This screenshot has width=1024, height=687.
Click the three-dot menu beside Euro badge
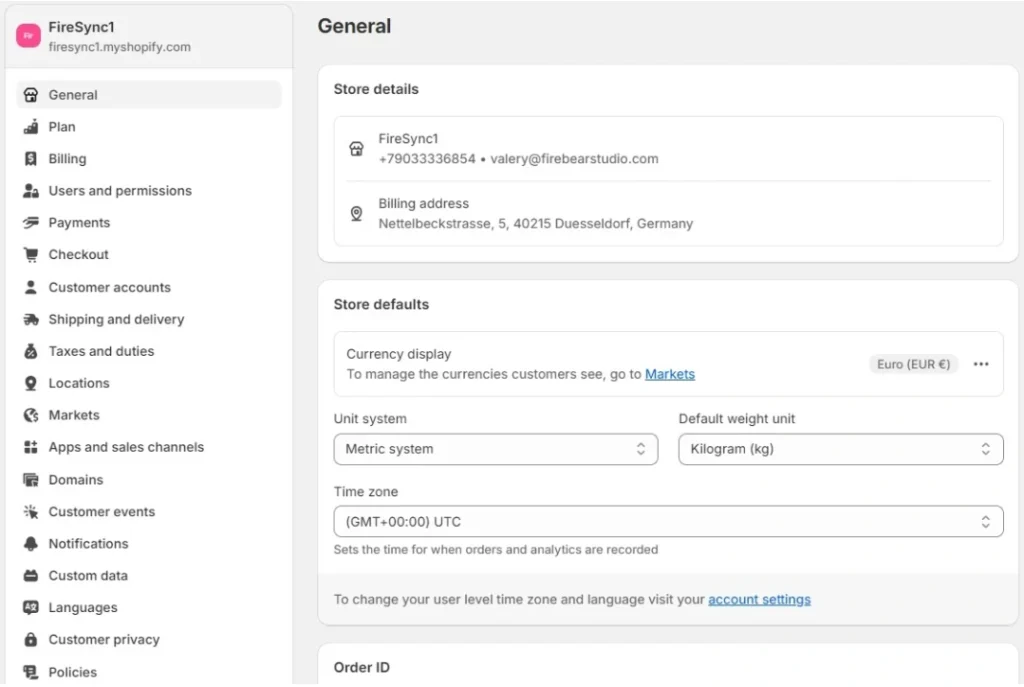[x=981, y=364]
